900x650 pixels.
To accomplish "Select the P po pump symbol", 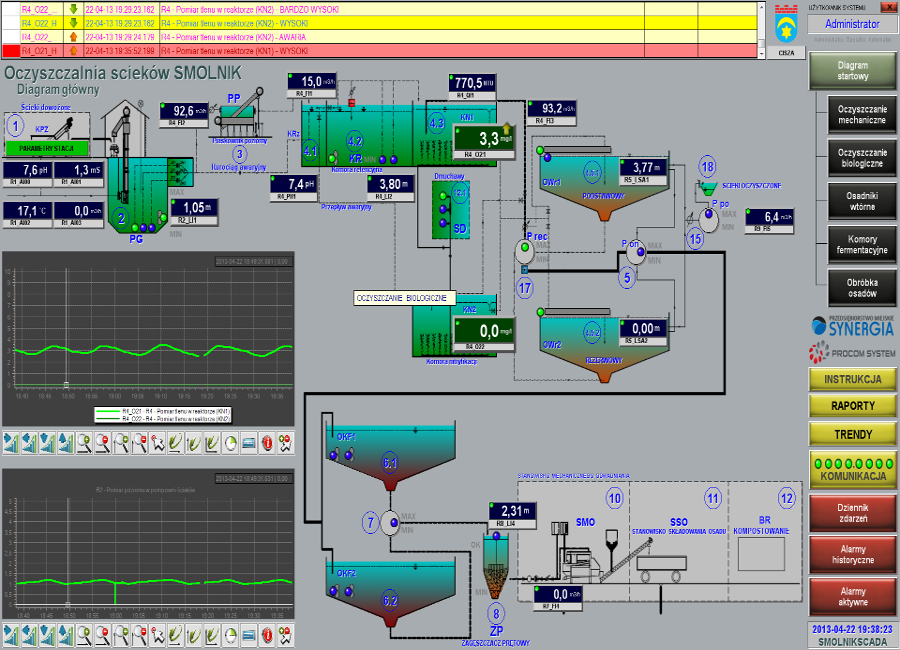I will (708, 220).
